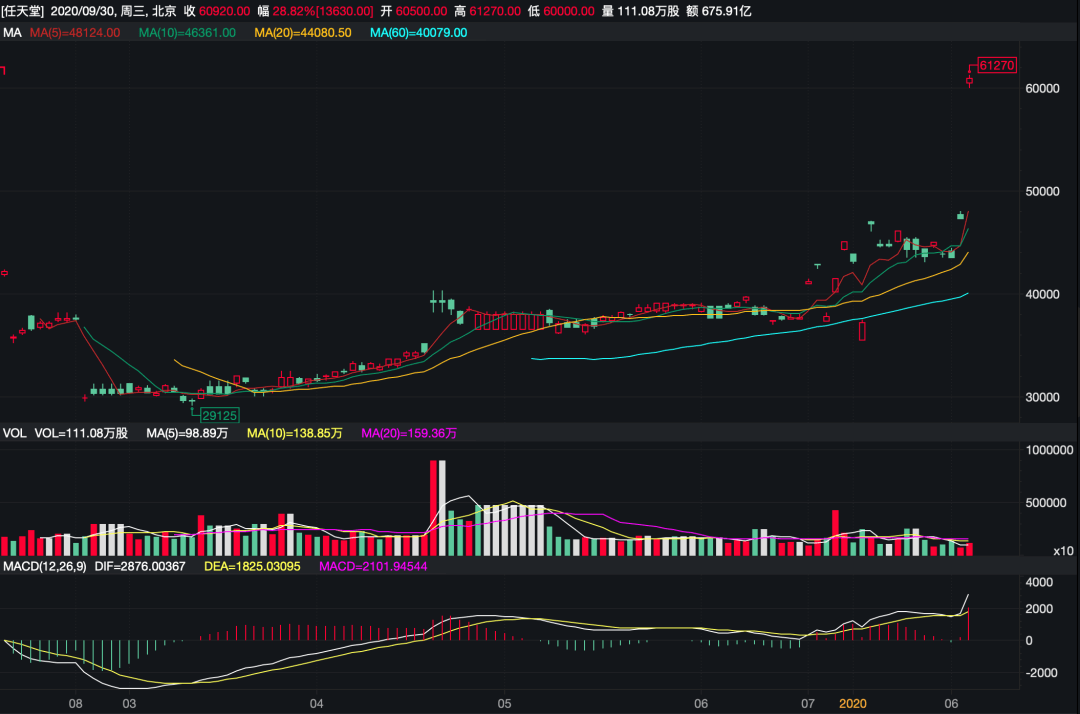The image size is (1080, 714).
Task: Click the 60000 price axis label
Action: coord(1042,89)
